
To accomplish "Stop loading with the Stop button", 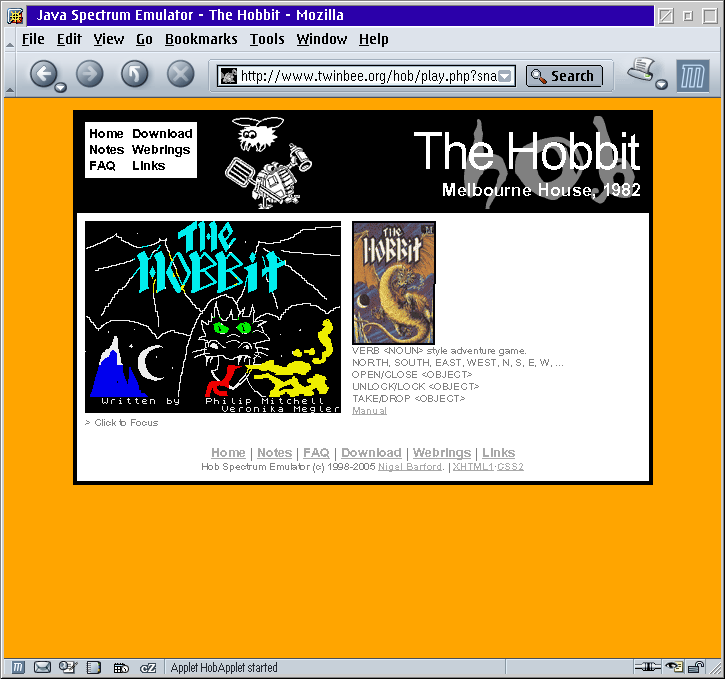I will [180, 73].
